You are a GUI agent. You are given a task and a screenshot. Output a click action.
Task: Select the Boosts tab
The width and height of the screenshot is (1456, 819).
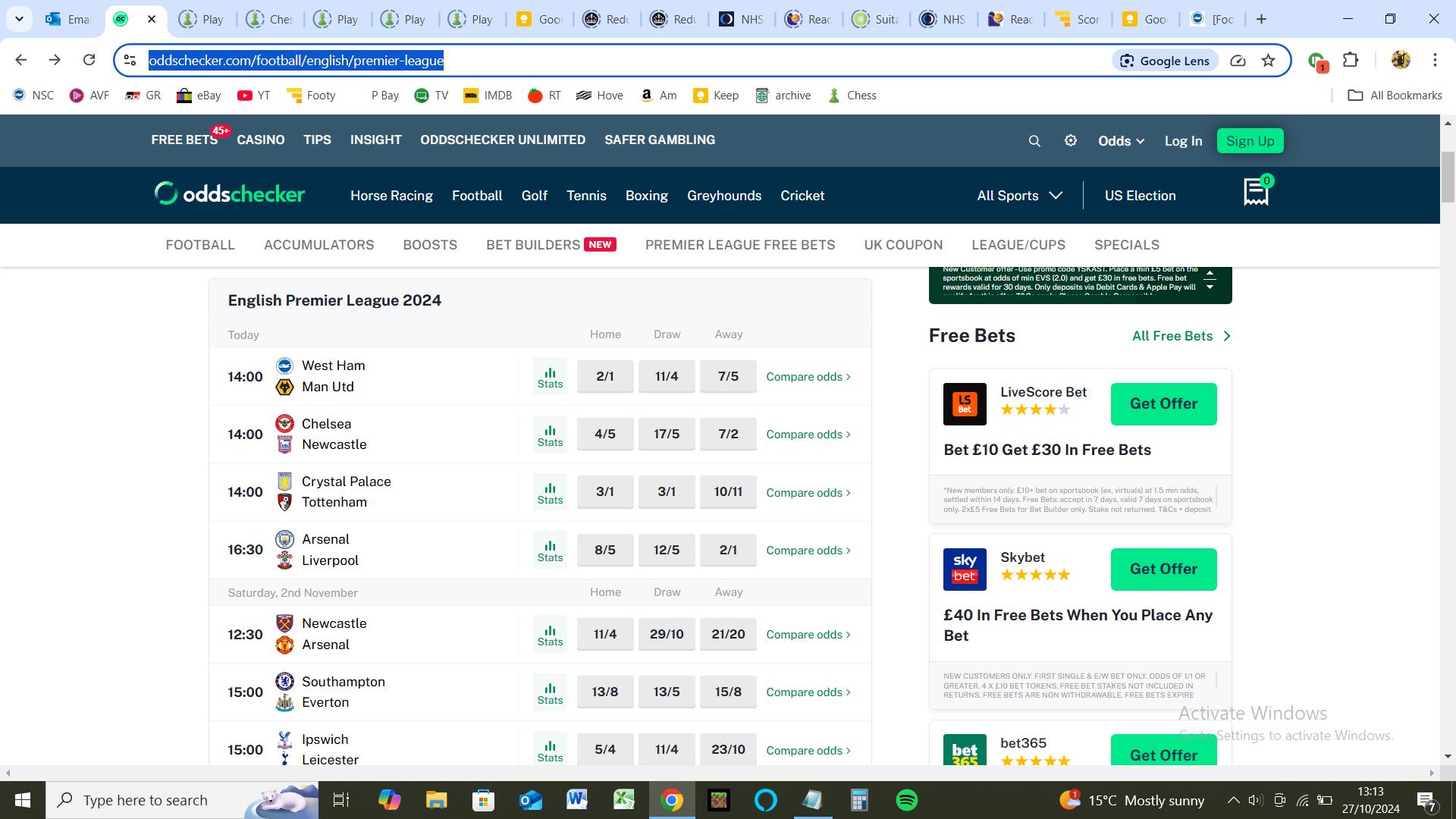[430, 245]
